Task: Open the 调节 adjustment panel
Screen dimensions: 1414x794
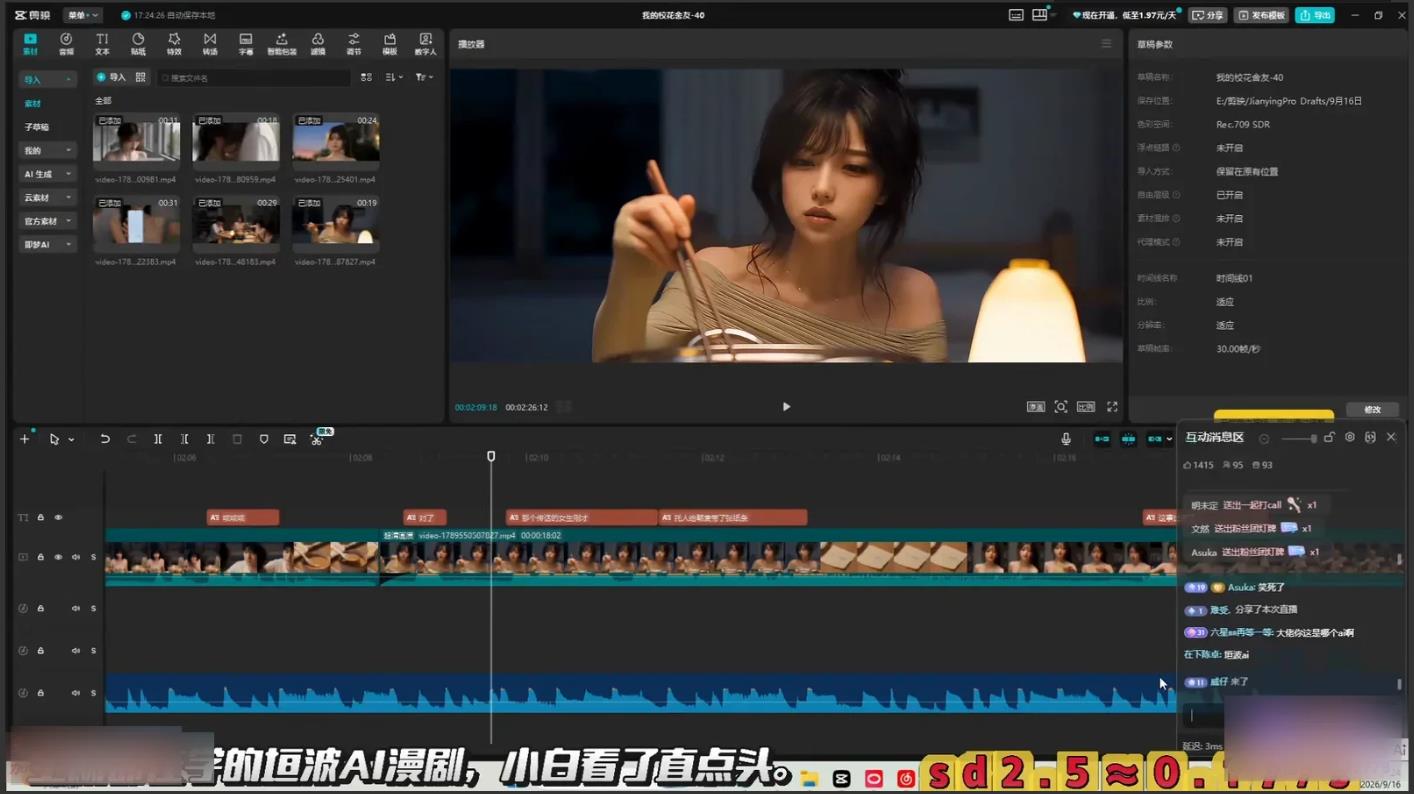Action: coord(354,44)
